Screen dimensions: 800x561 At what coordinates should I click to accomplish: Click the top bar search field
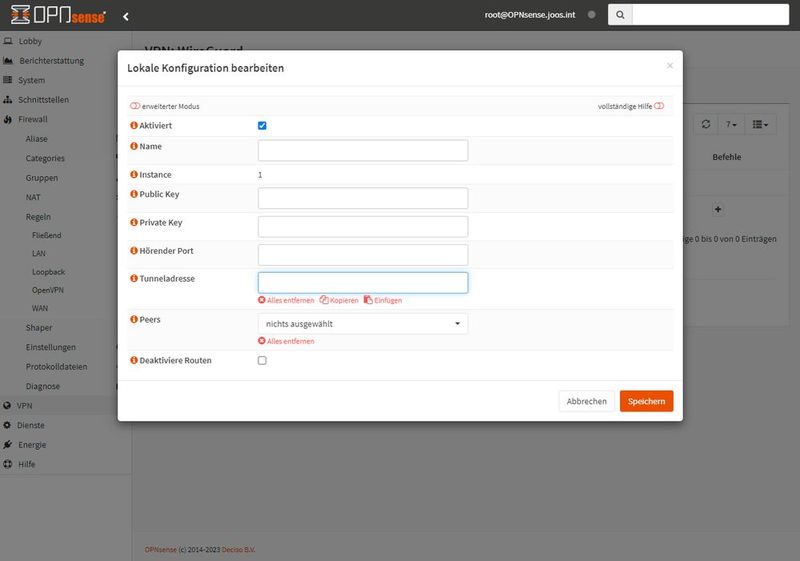coord(710,15)
